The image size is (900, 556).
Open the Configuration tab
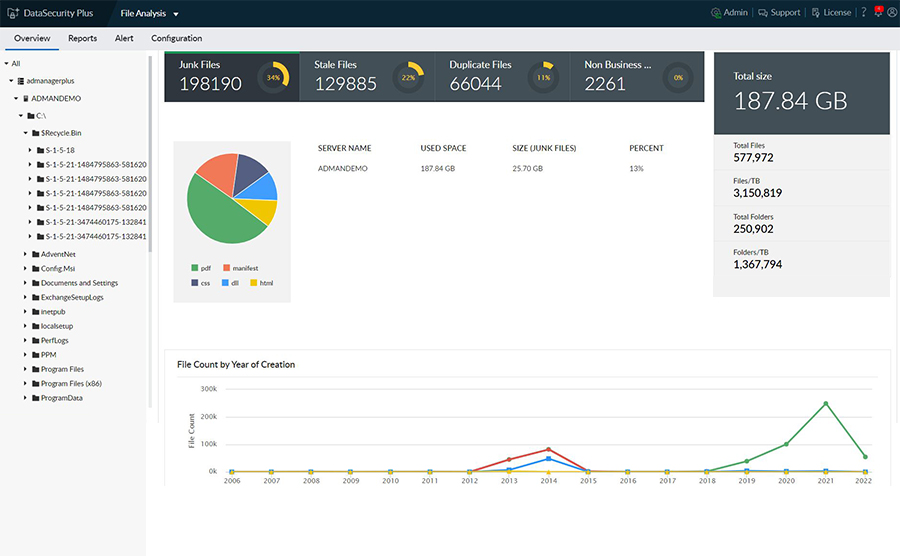tap(176, 38)
